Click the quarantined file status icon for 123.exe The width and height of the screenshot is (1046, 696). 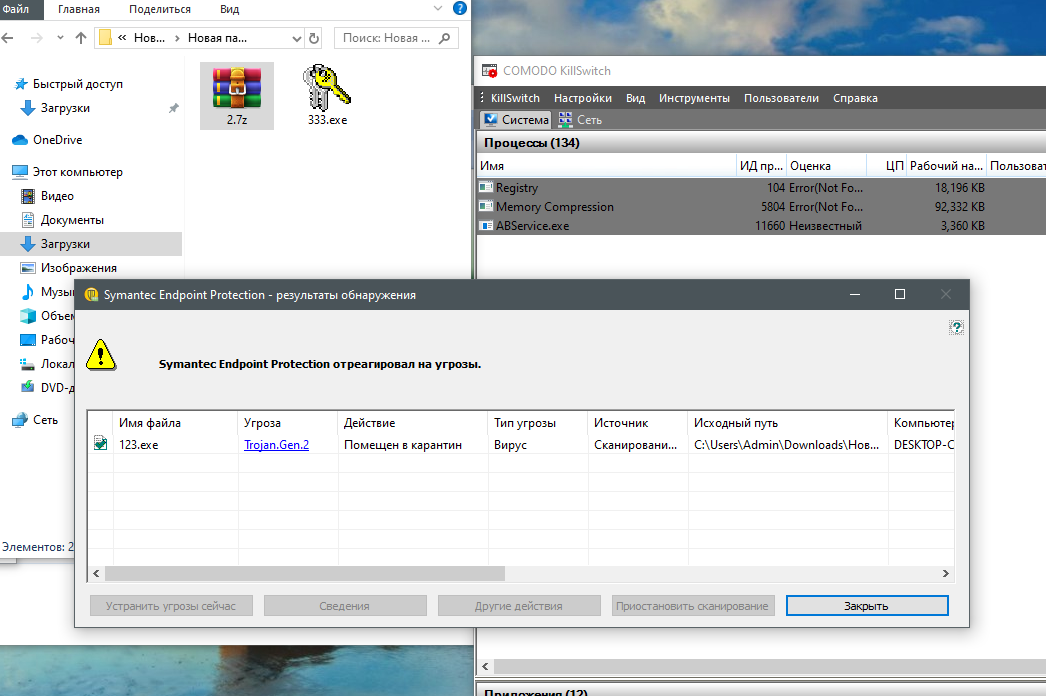[x=100, y=443]
